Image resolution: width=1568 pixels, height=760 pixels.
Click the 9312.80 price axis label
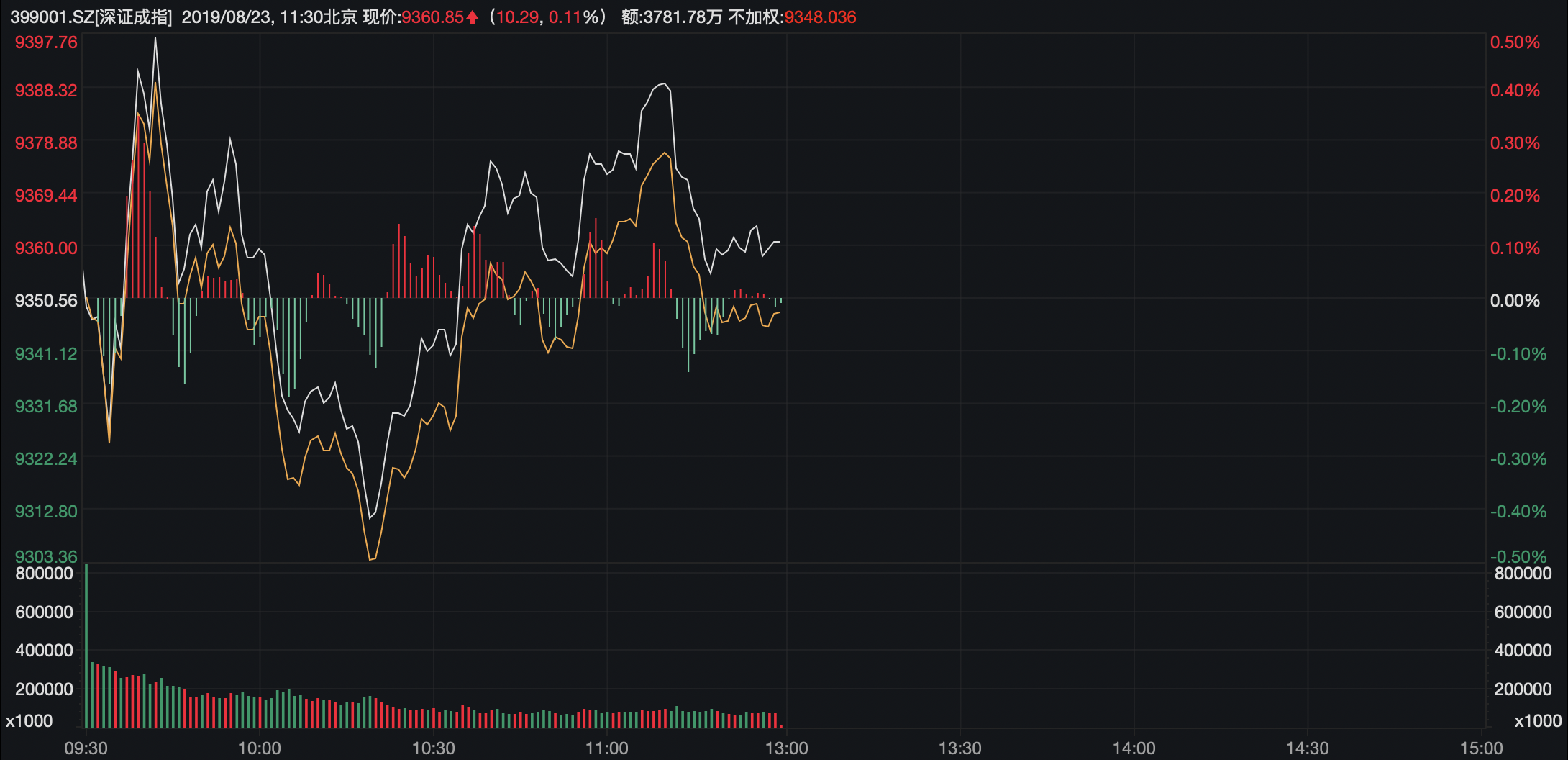pyautogui.click(x=46, y=512)
